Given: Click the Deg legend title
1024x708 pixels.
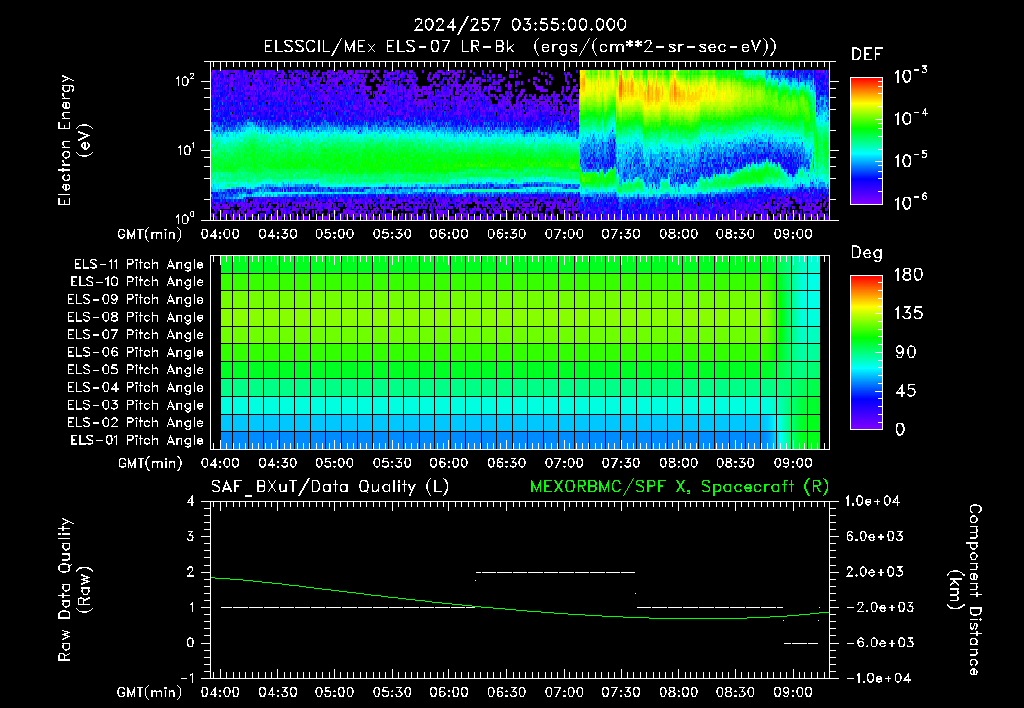Looking at the screenshot, I should point(867,253).
